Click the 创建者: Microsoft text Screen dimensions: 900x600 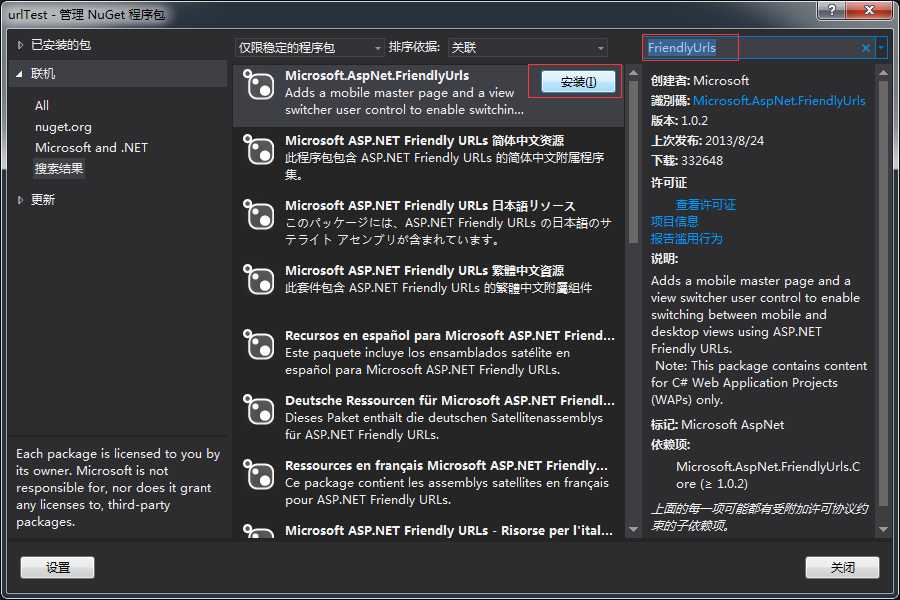(700, 80)
